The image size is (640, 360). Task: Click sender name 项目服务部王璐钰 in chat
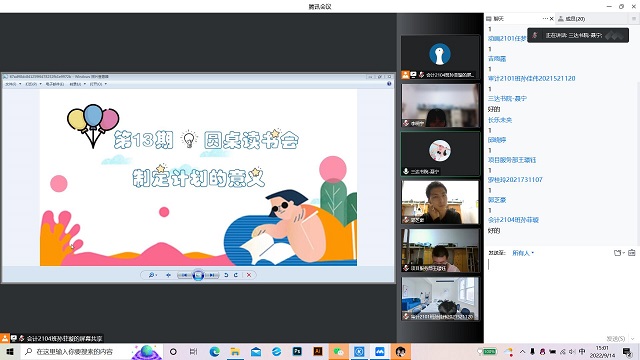(x=512, y=160)
